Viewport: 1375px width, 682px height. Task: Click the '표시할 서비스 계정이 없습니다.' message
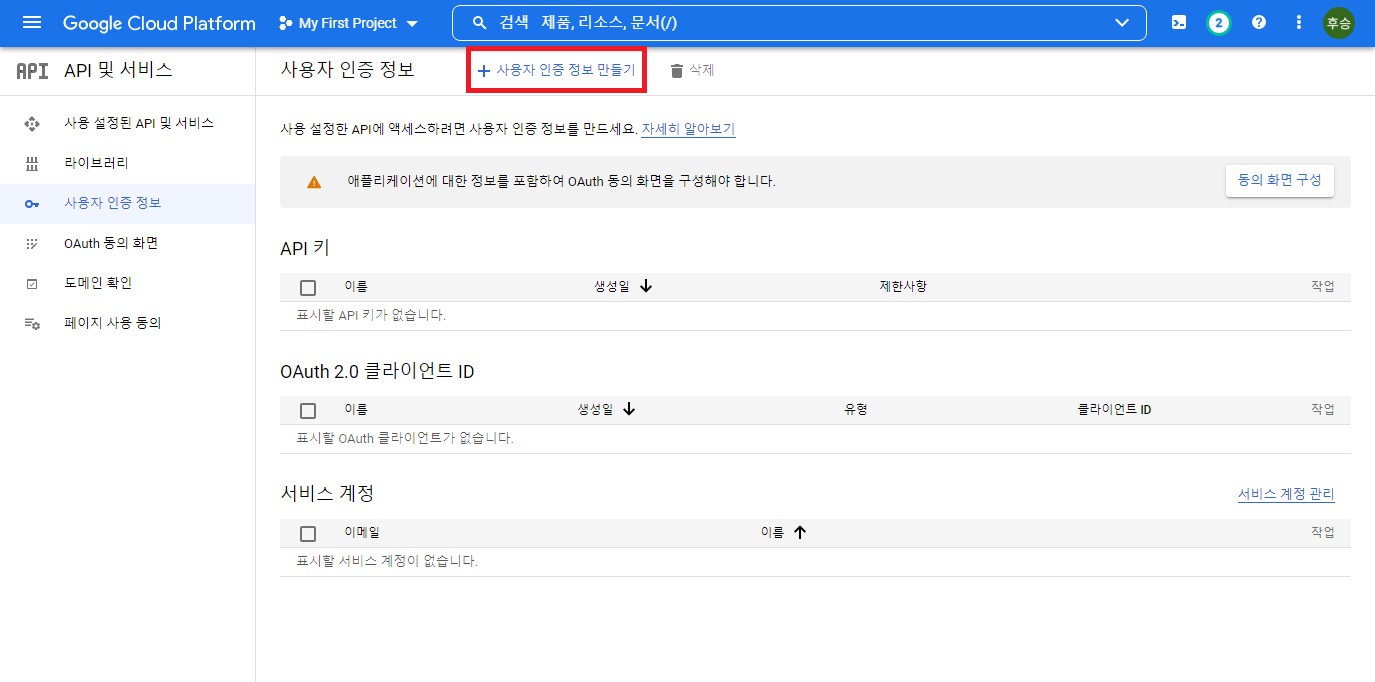[388, 561]
